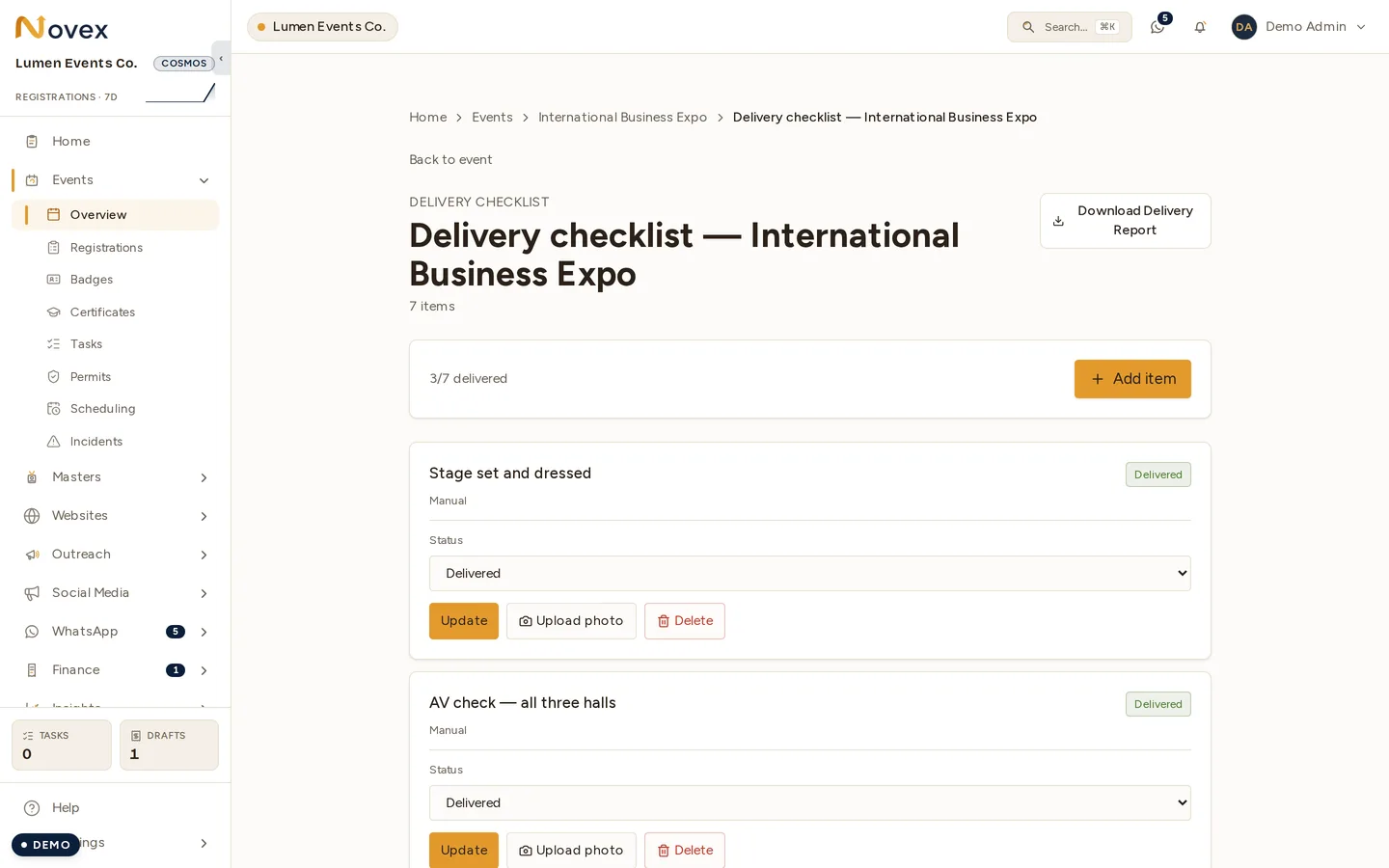Click the Registrations 7D sparkline
Viewport: 1389px width, 868px height.
(180, 93)
